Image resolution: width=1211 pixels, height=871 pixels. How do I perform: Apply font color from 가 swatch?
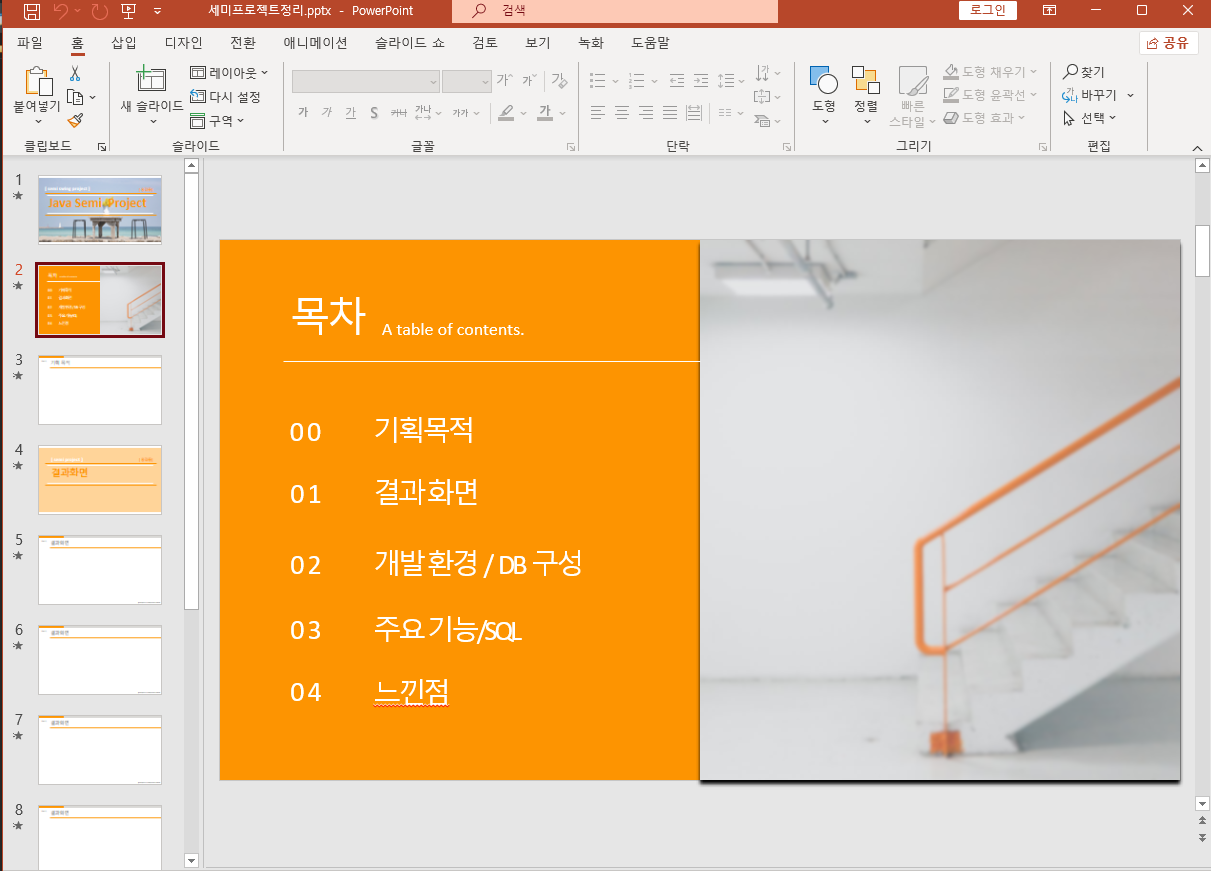[546, 112]
